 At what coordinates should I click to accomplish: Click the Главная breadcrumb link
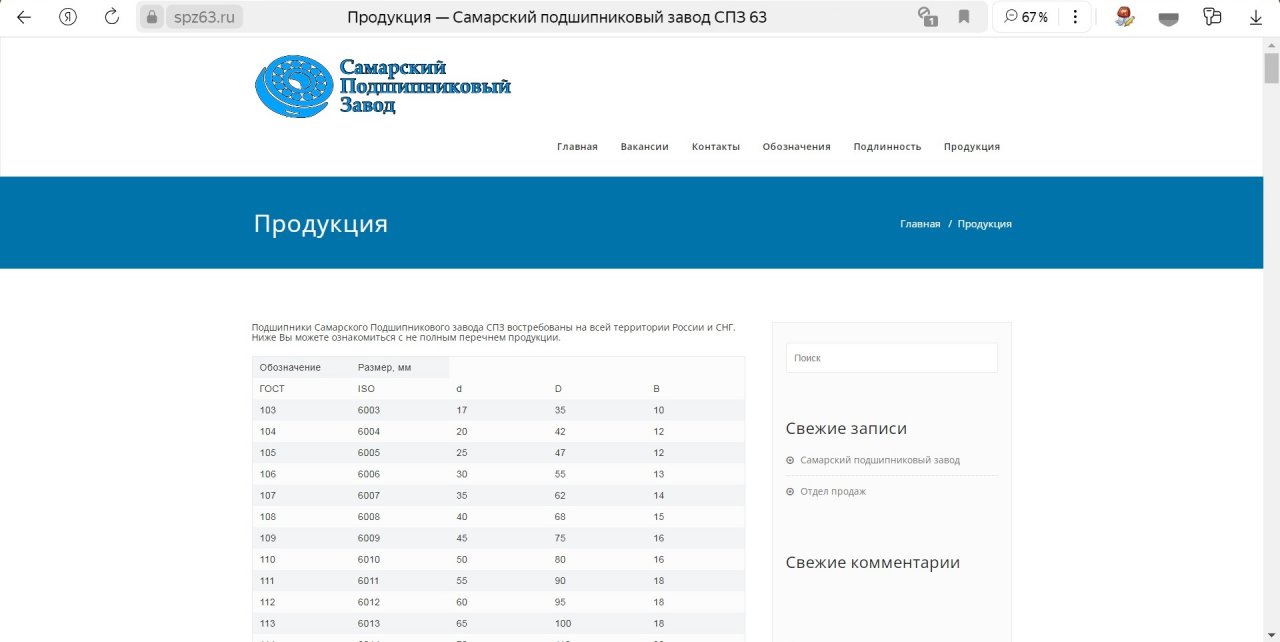pyautogui.click(x=920, y=224)
